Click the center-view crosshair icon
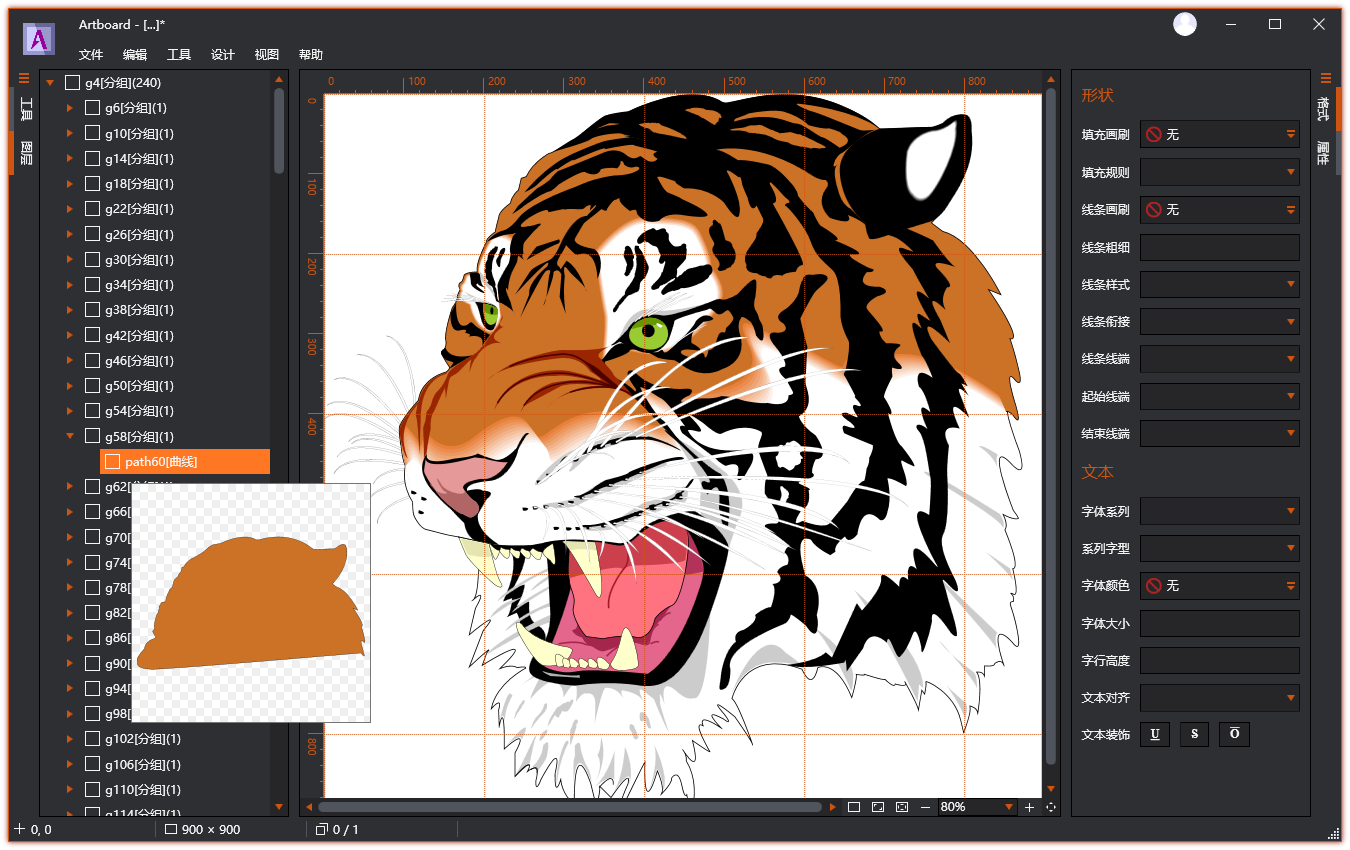 pos(1051,807)
